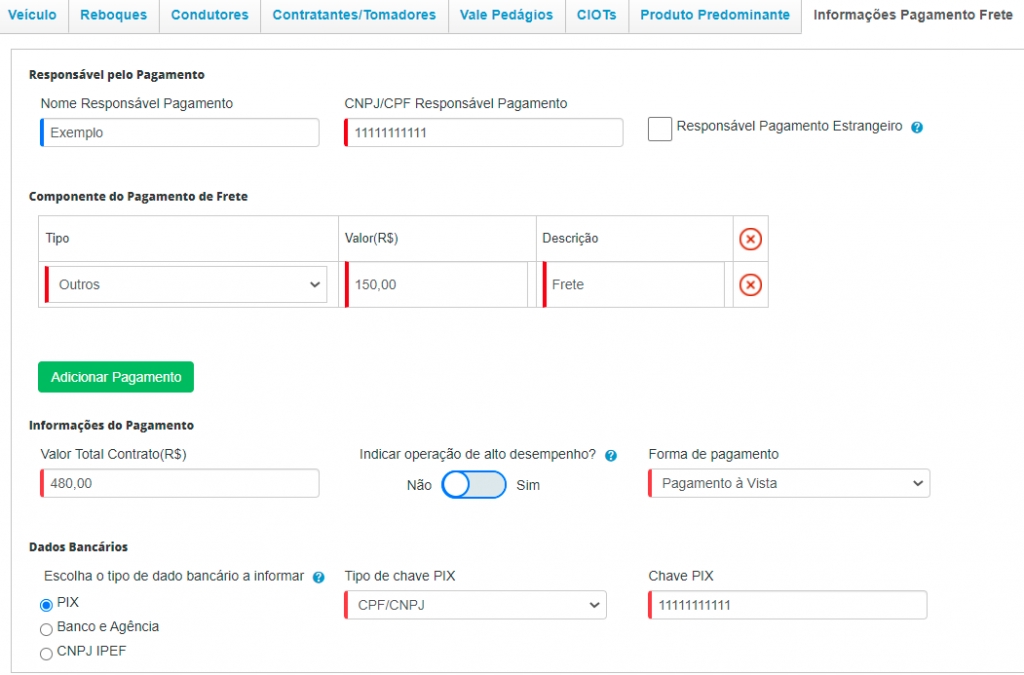The image size is (1024, 675).
Task: Click the Chave PIX input field
Action: (x=787, y=606)
